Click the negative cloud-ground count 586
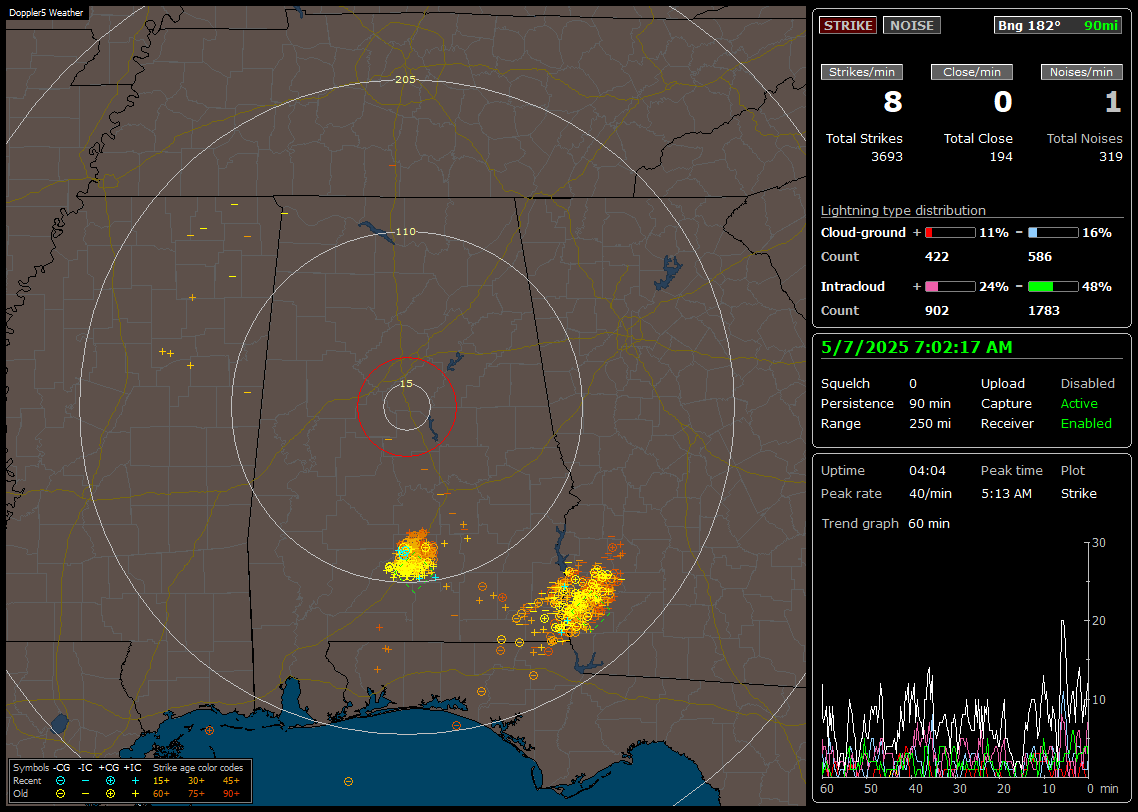This screenshot has width=1138, height=812. click(x=1040, y=257)
